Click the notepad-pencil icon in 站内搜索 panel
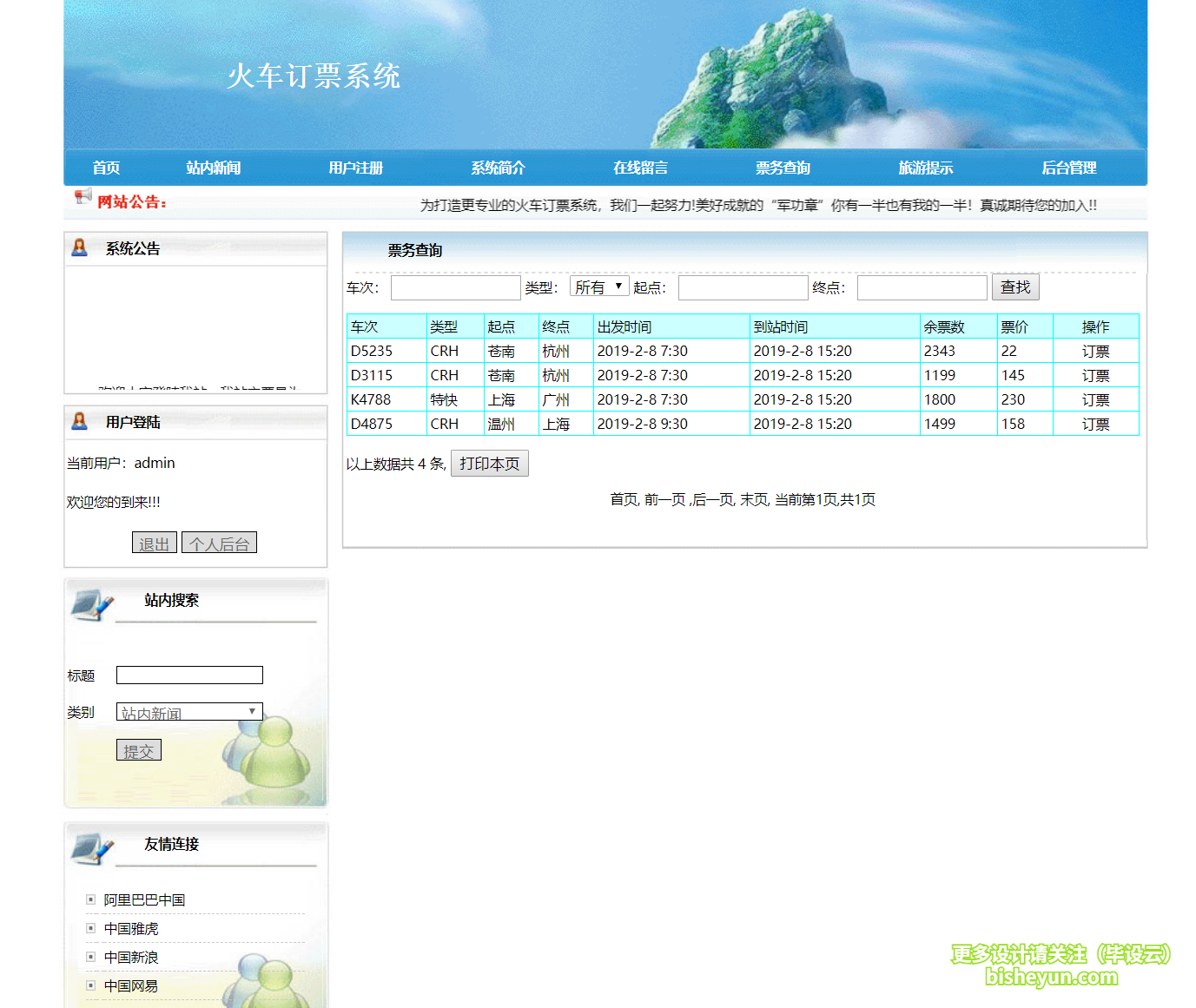 [x=91, y=601]
